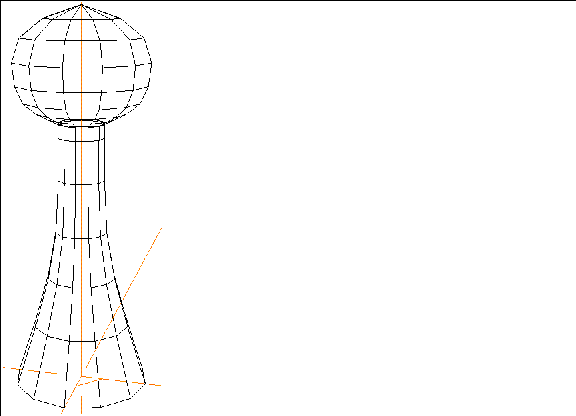Click the axis origin at the base center
The height and width of the screenshot is (416, 576).
pyautogui.click(x=81, y=376)
